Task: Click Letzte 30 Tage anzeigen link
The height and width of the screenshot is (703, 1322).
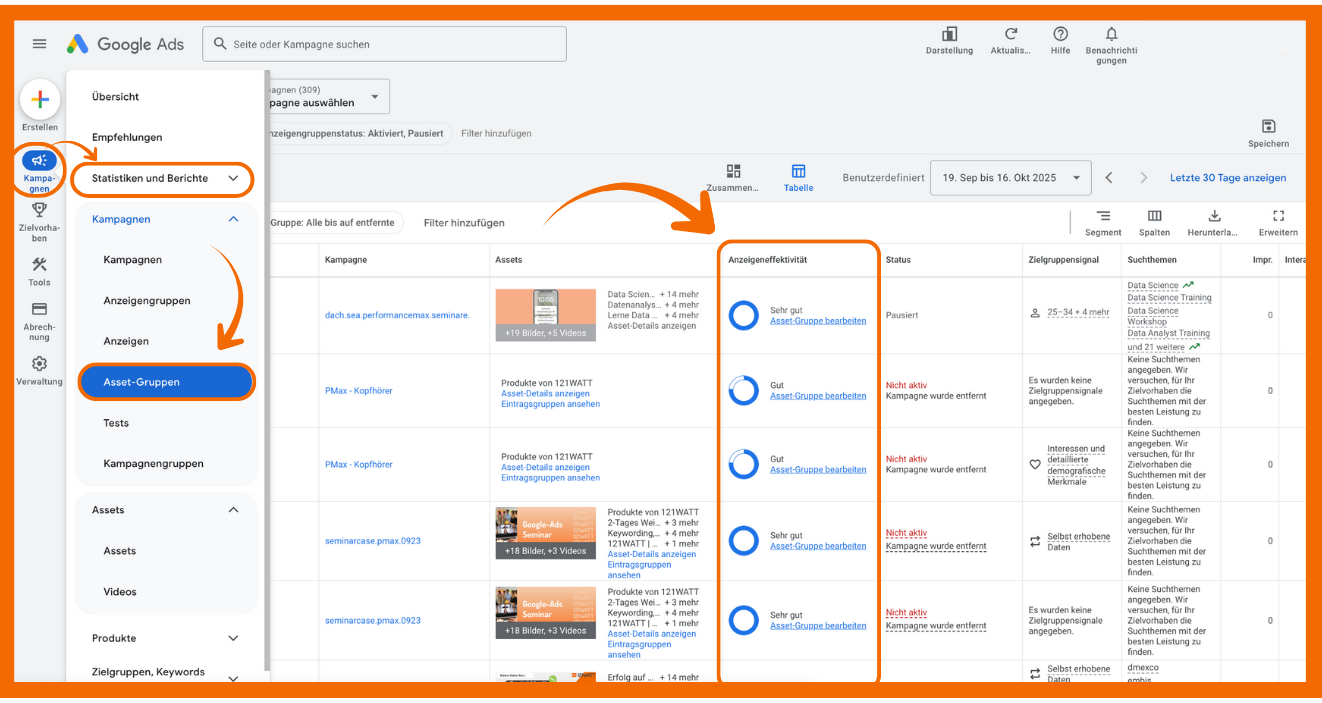Action: click(x=1228, y=178)
